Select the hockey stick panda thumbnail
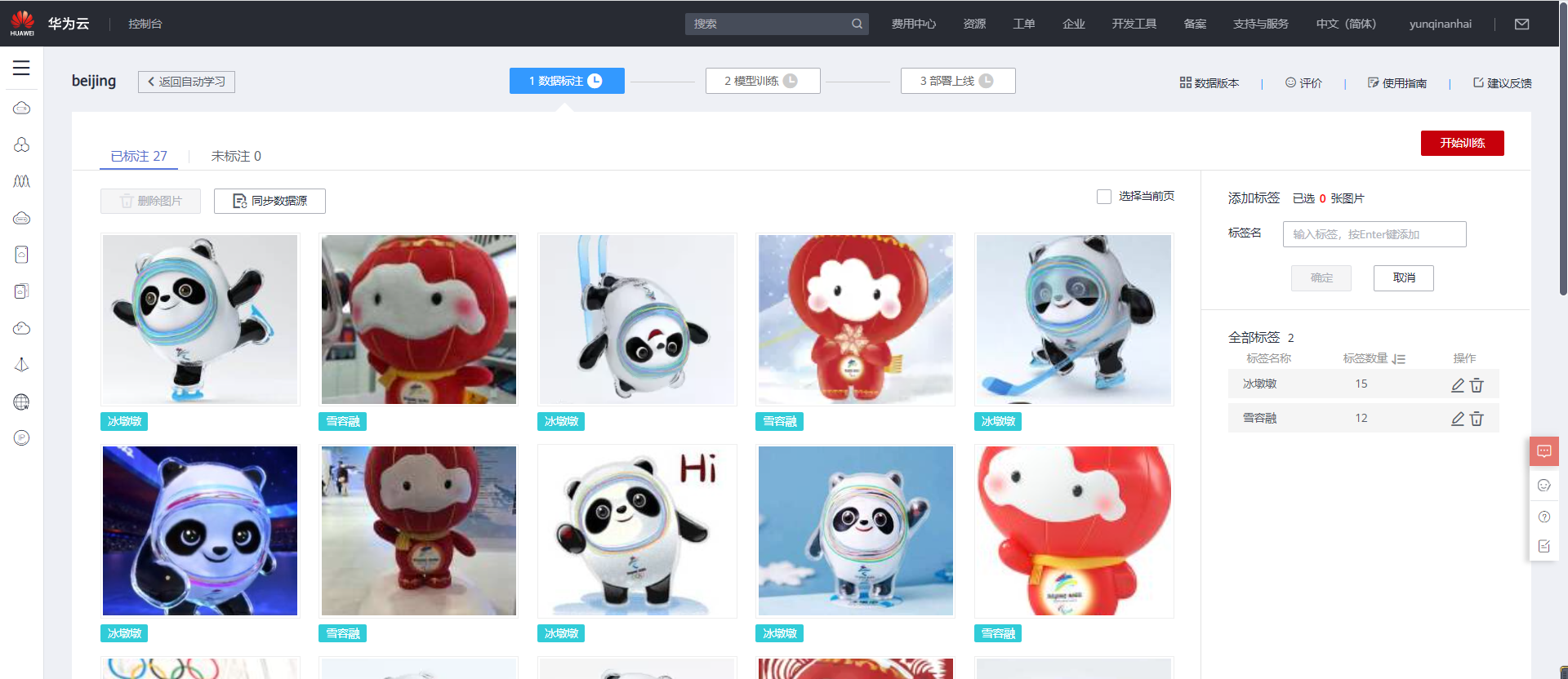1568x679 pixels. point(1074,319)
